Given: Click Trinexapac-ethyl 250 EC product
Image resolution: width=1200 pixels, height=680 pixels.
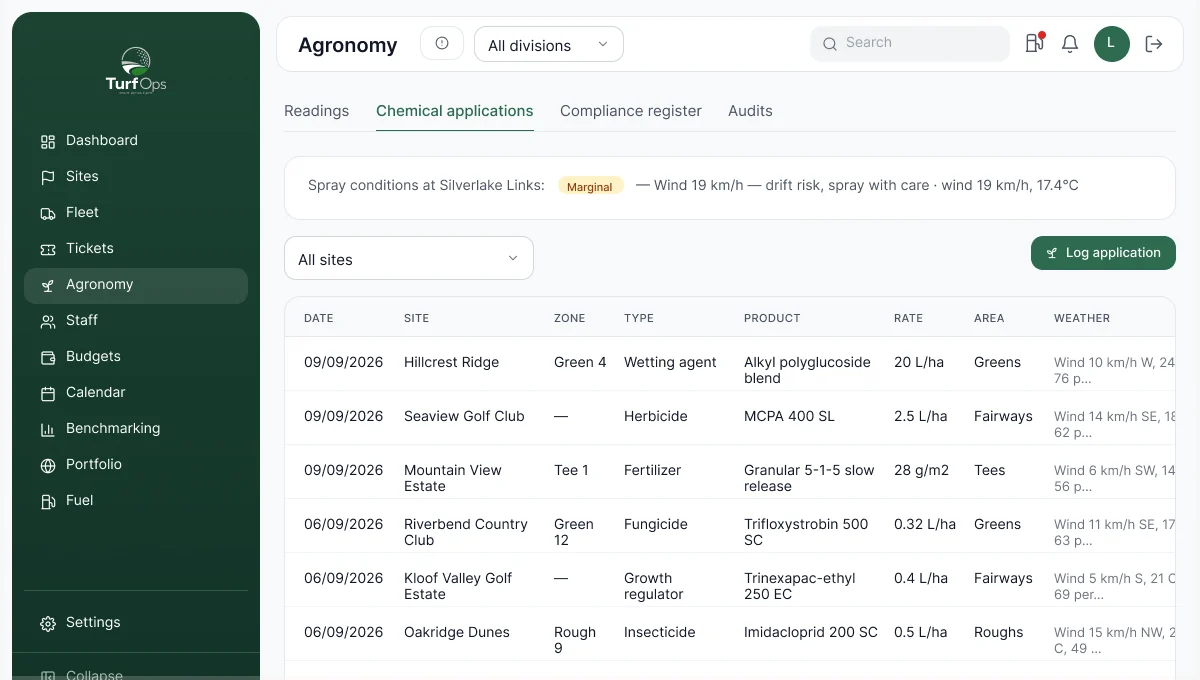Looking at the screenshot, I should 800,586.
